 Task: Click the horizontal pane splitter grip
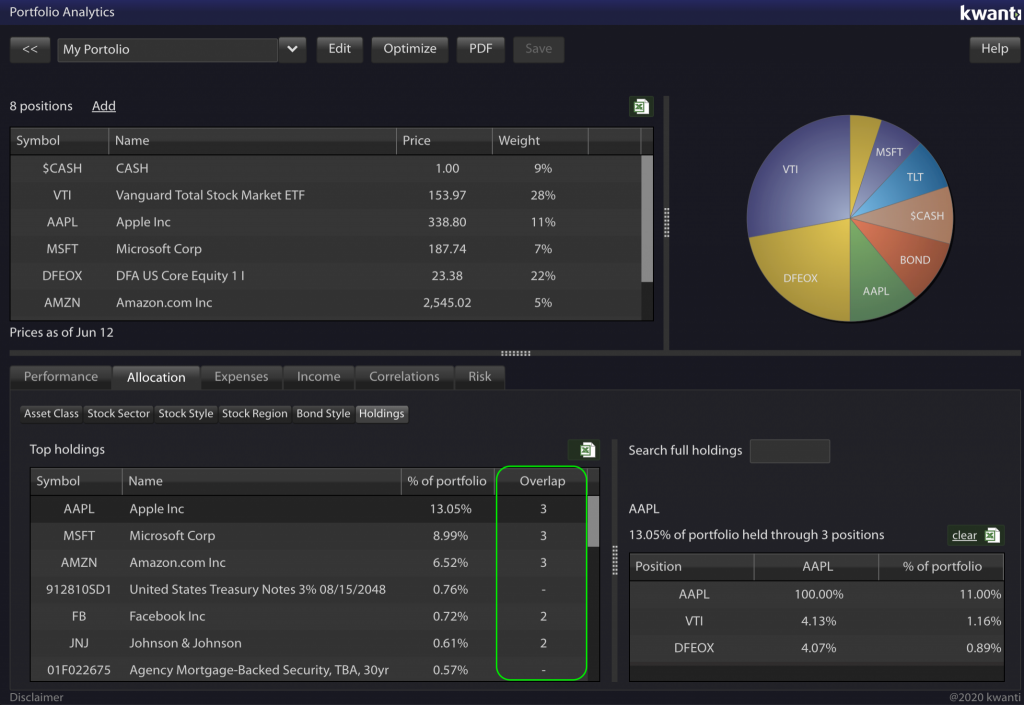(x=515, y=353)
